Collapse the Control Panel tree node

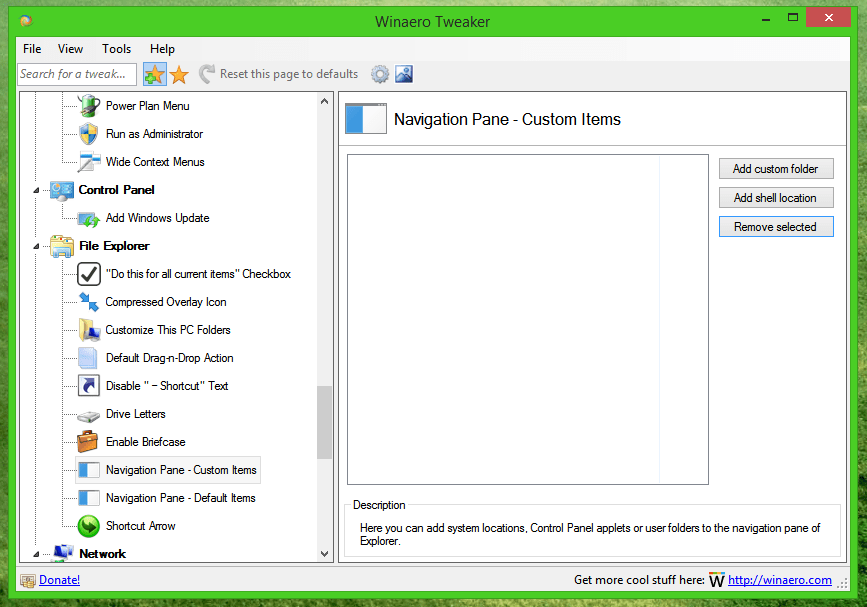coord(38,190)
